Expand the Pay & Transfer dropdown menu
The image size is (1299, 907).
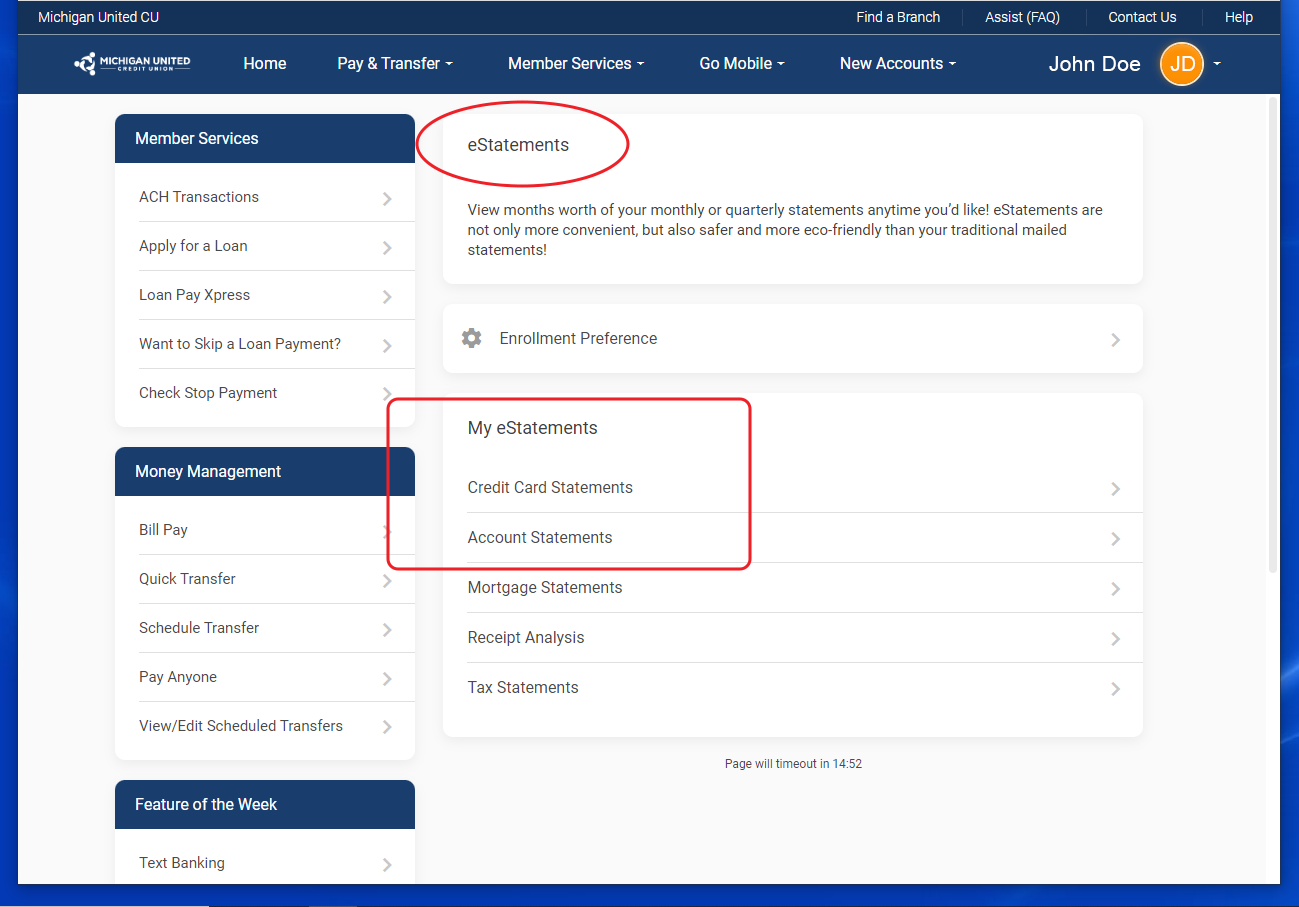coord(394,63)
